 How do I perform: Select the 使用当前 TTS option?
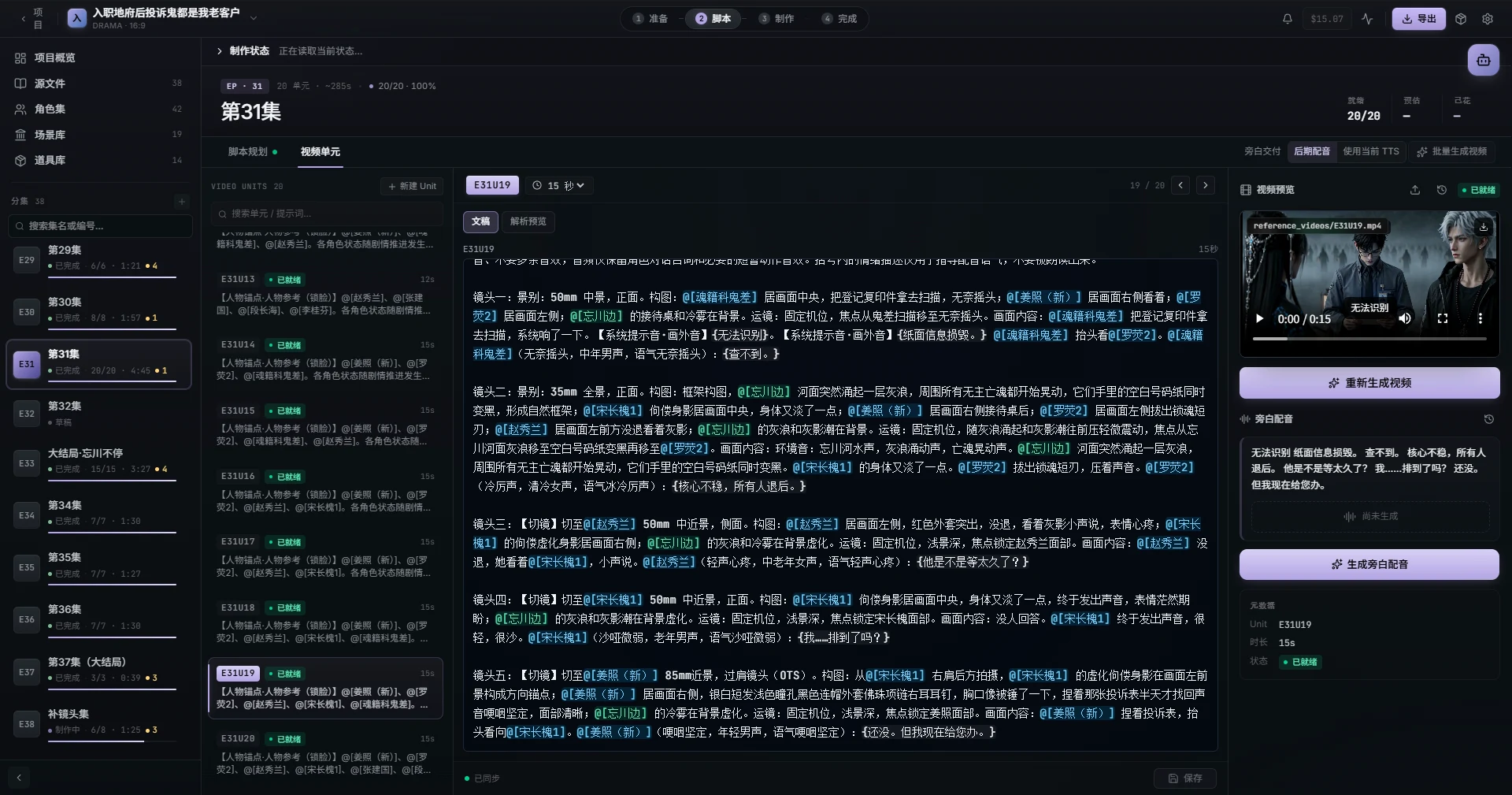(x=1371, y=151)
